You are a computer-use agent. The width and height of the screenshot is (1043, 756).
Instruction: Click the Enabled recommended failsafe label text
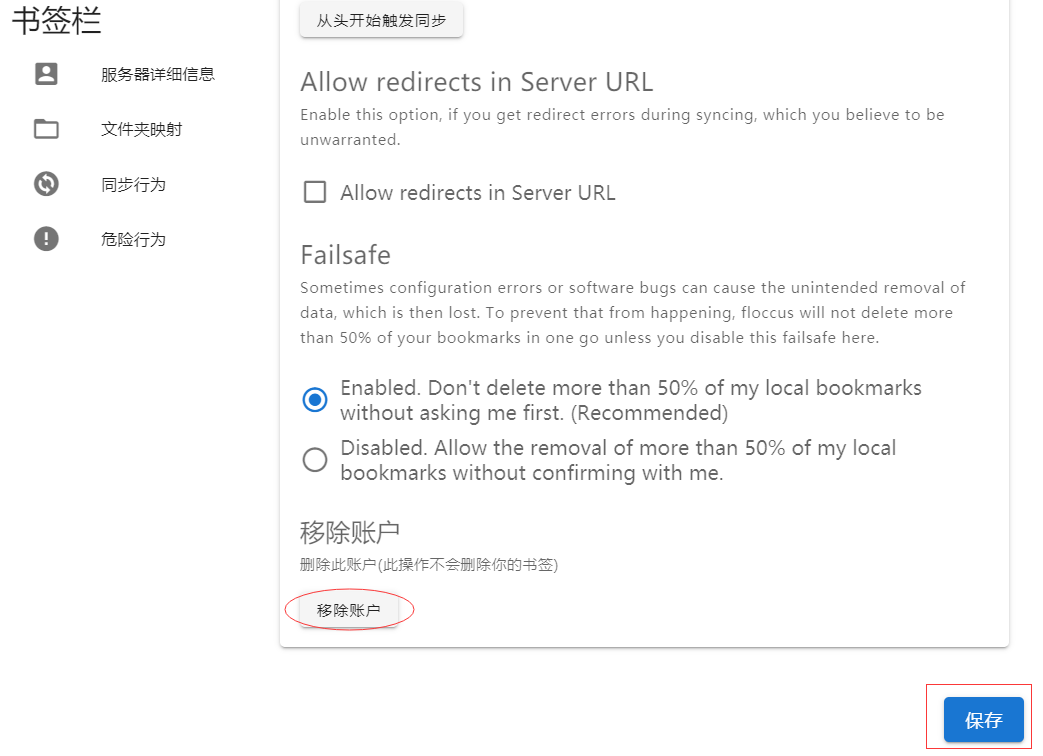631,400
